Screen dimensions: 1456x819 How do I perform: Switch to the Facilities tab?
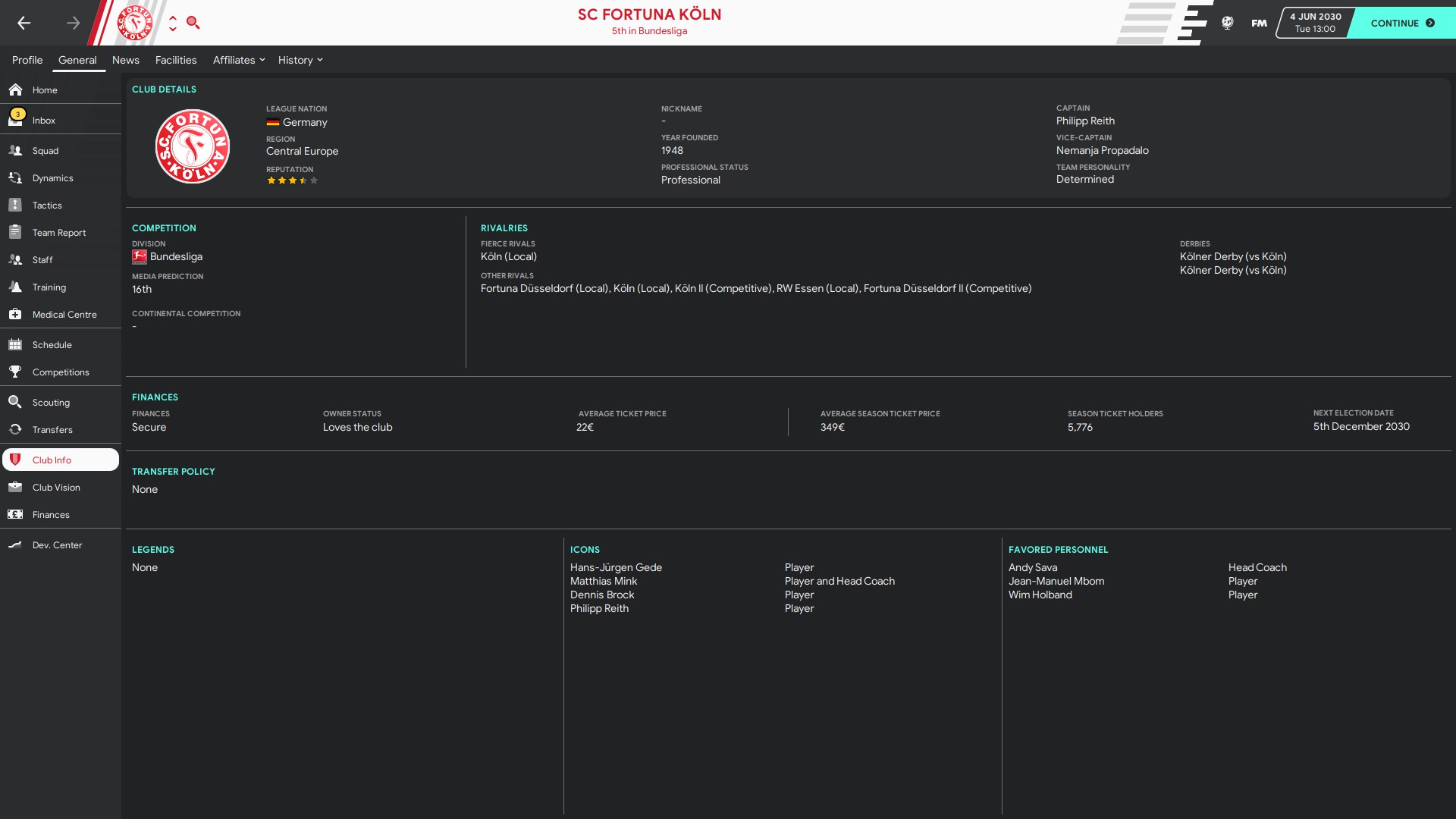[176, 60]
